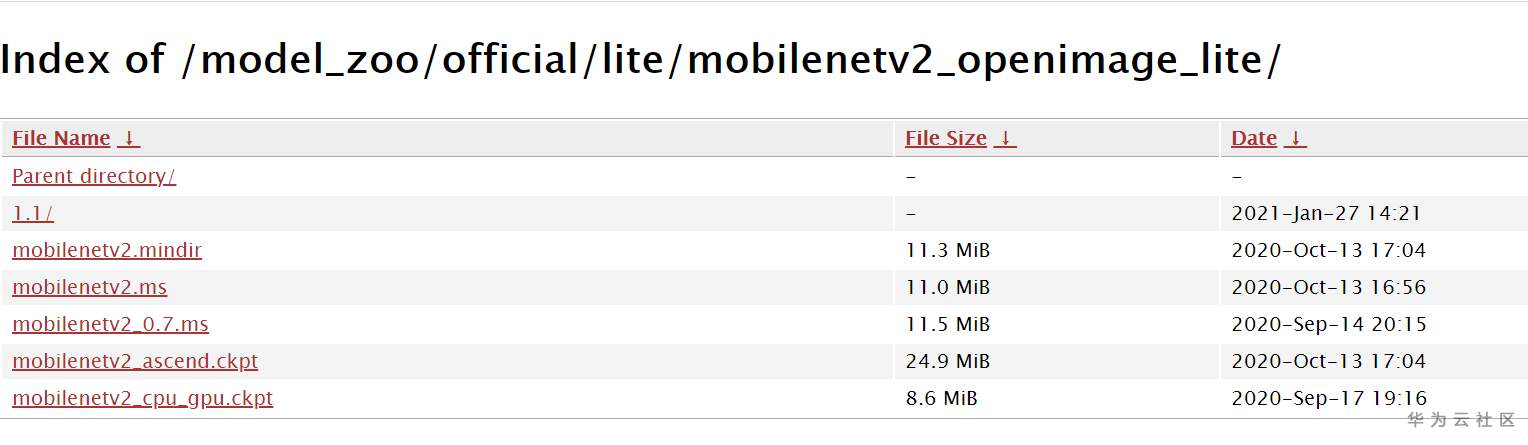Sort listing by the File Size header

click(945, 139)
